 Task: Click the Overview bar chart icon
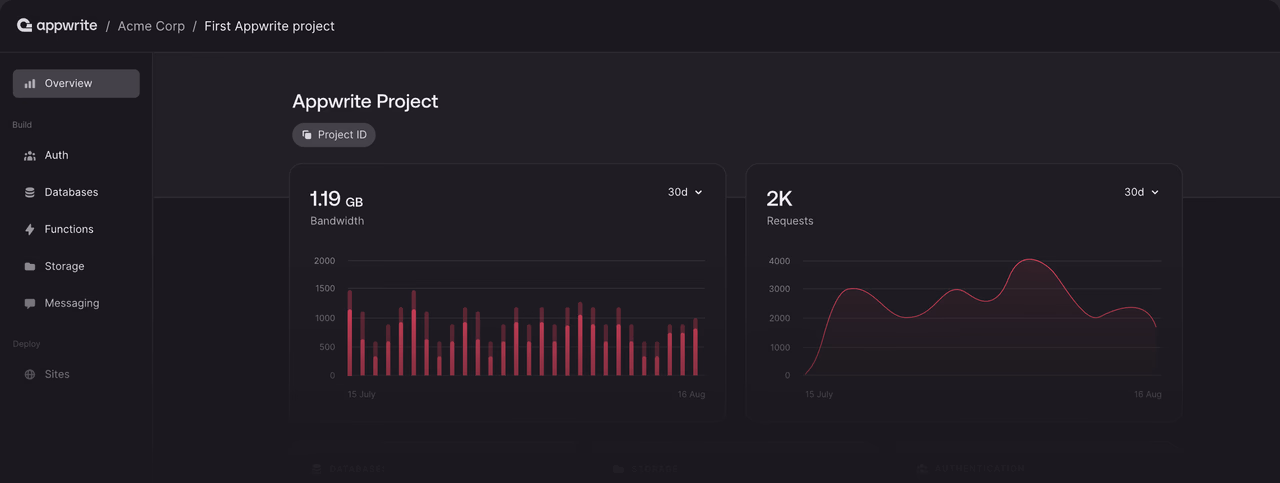[x=30, y=84]
